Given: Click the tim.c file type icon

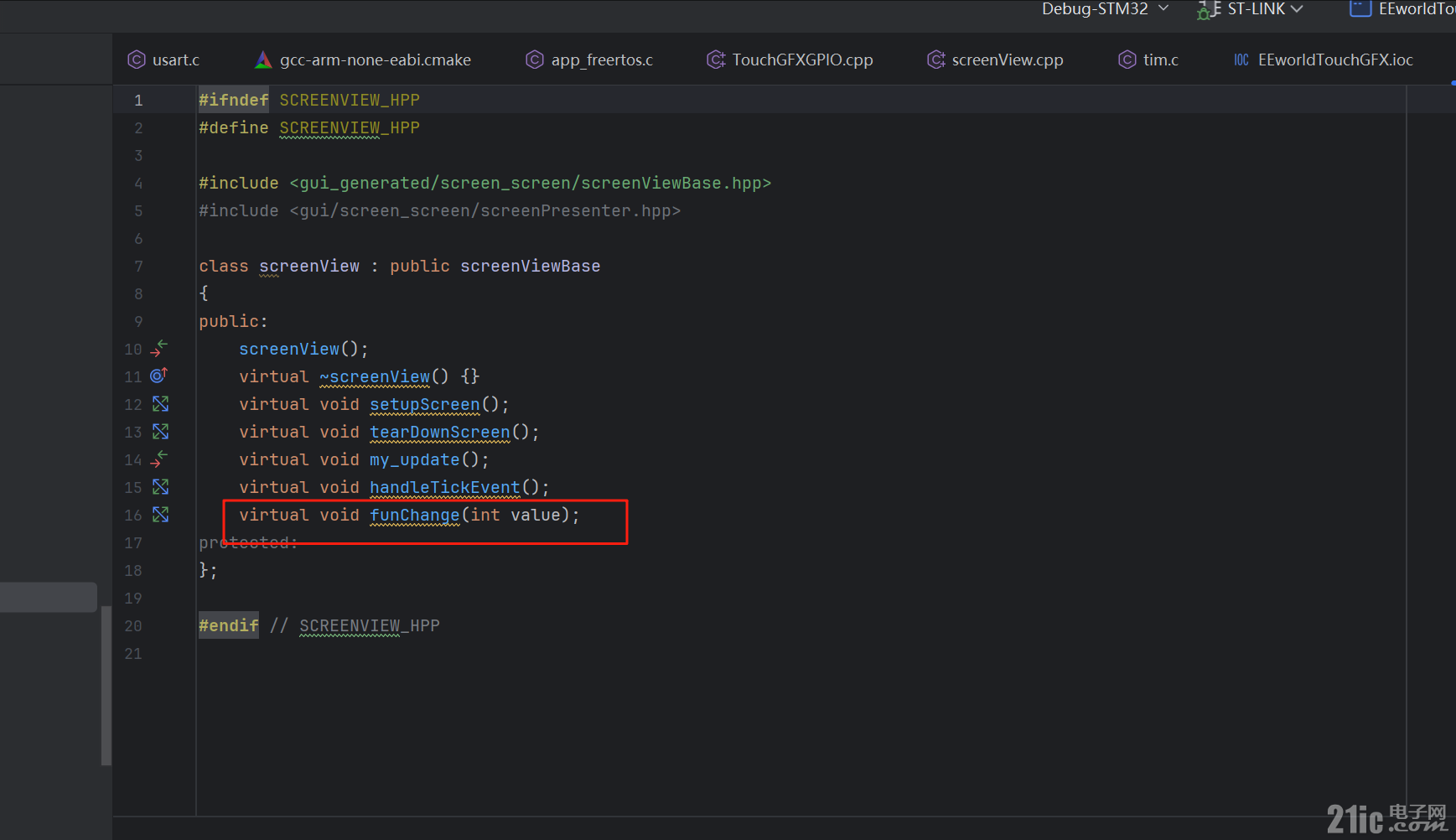Looking at the screenshot, I should (1127, 60).
